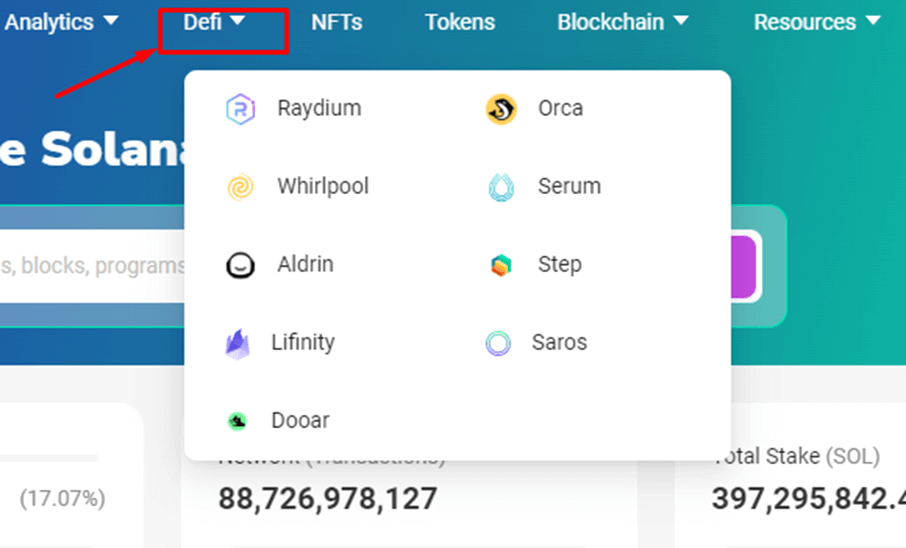Image resolution: width=906 pixels, height=548 pixels.
Task: Open the Raydium link in Defi menu
Action: point(320,108)
